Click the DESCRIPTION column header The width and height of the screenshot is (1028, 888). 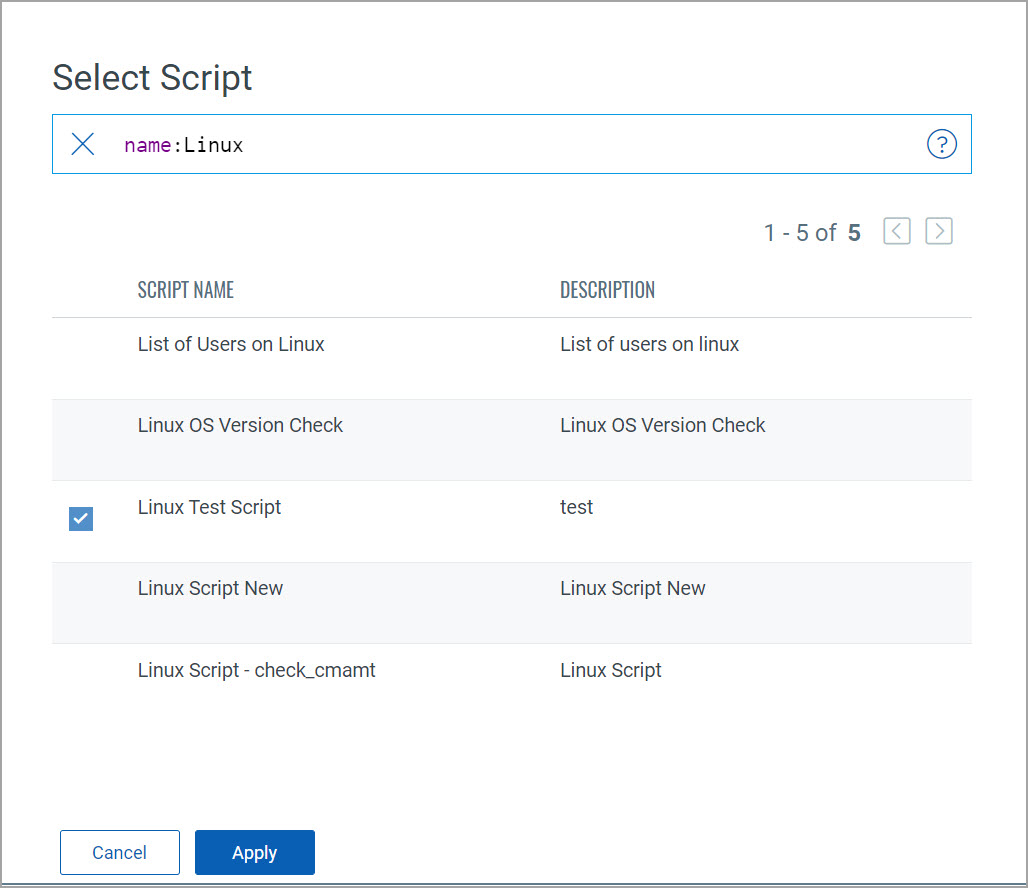607,291
